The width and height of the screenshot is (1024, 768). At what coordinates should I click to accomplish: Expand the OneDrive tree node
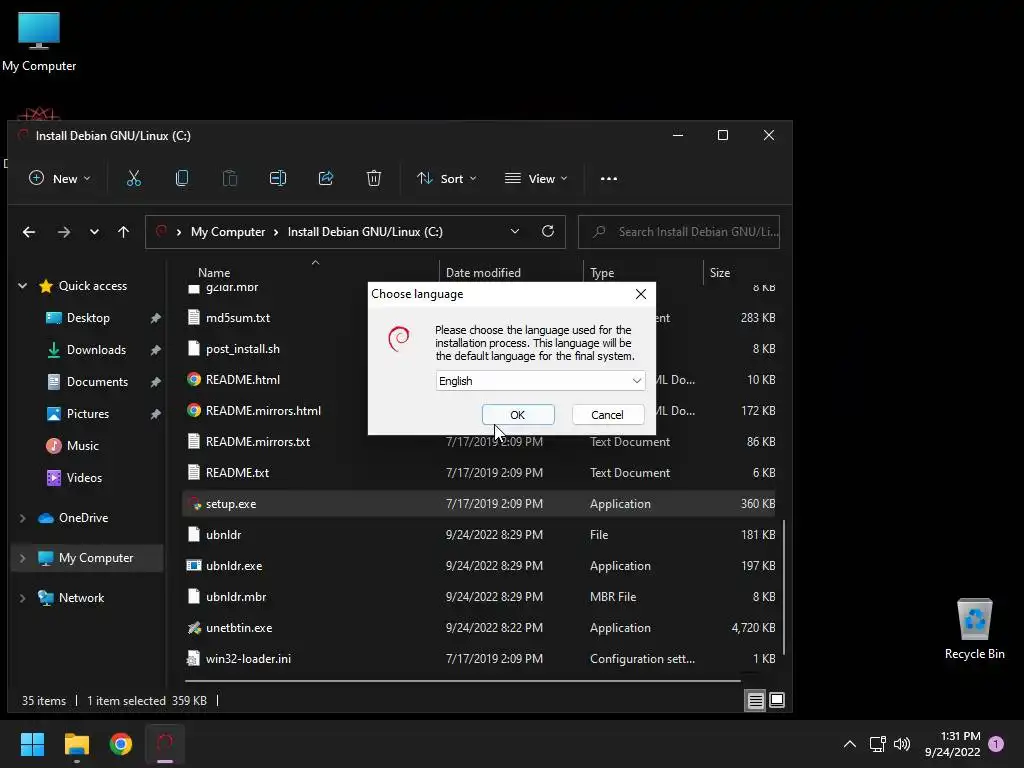coord(22,518)
